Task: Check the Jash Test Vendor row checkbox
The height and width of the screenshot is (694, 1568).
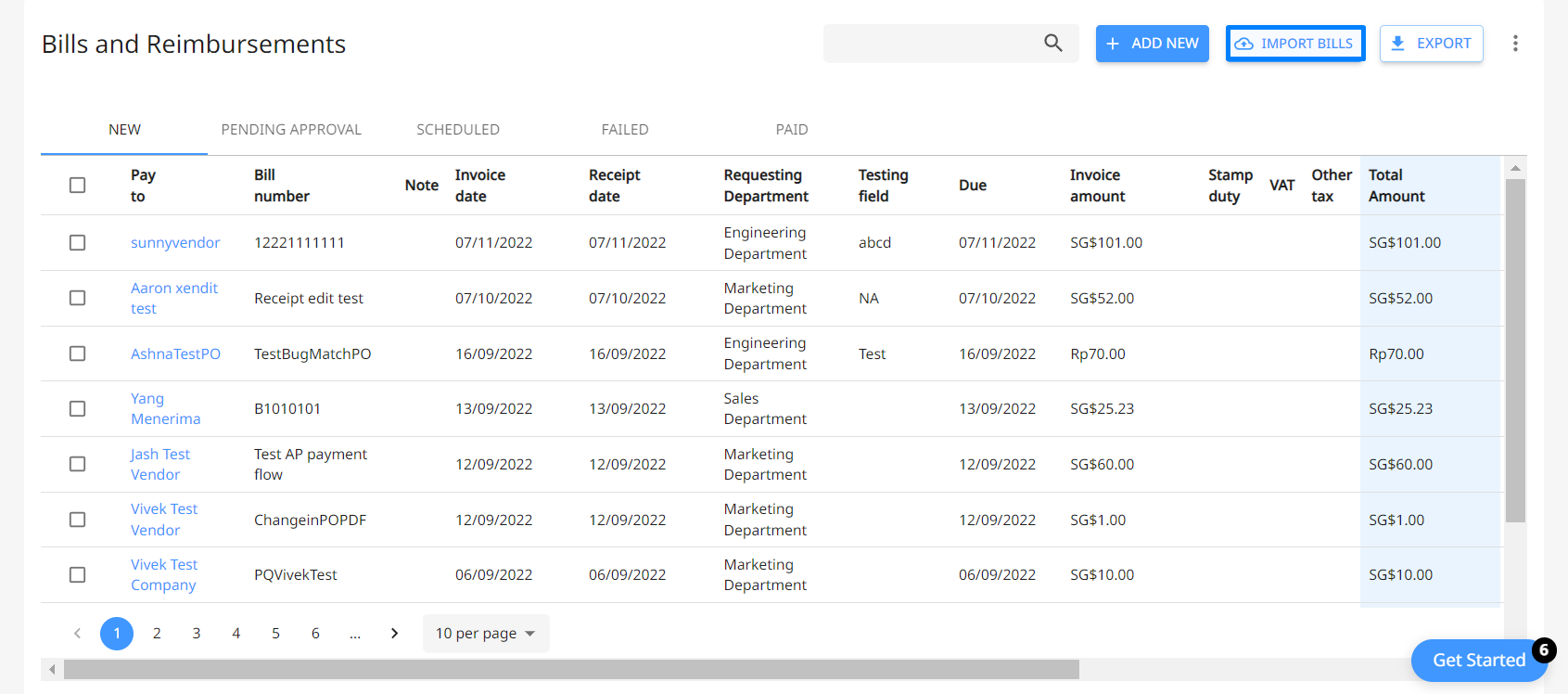Action: [78, 464]
